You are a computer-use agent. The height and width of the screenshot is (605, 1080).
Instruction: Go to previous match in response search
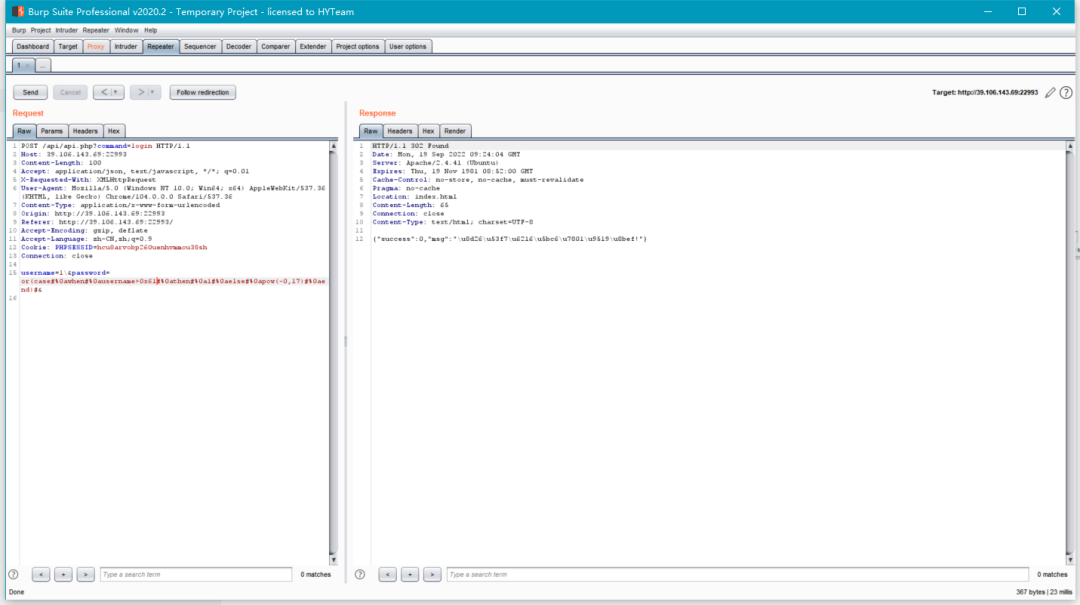pyautogui.click(x=388, y=574)
